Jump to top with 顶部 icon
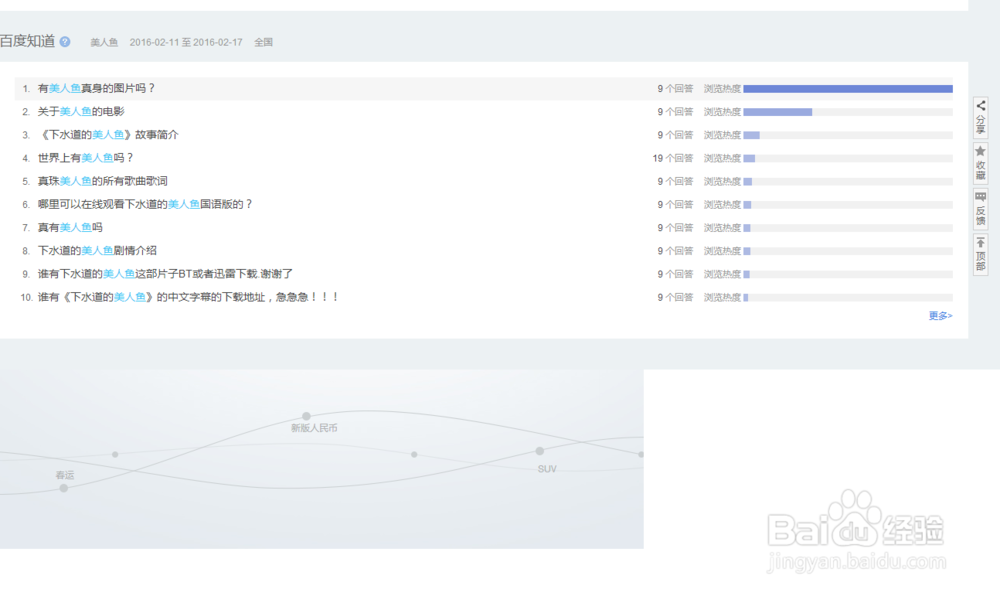1000x596 pixels. tap(980, 255)
